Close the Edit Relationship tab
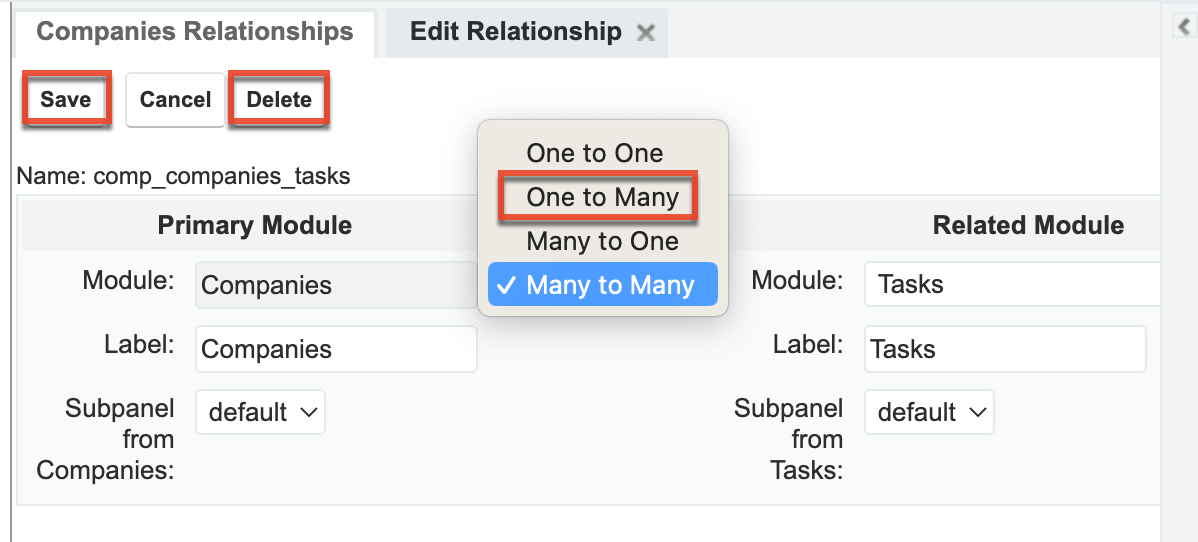 point(646,33)
